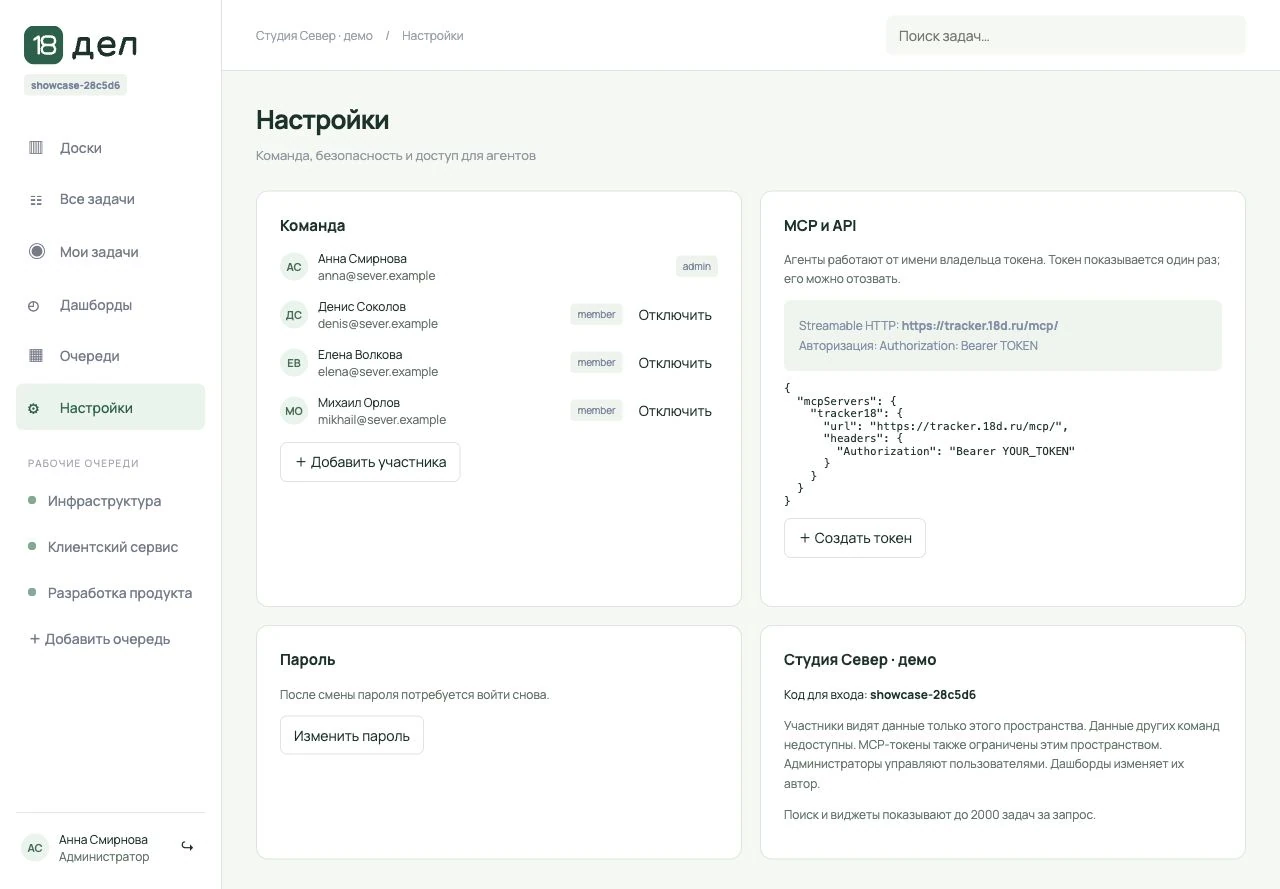The image size is (1280, 889).
Task: Open Мои задачи page
Action: click(x=110, y=252)
